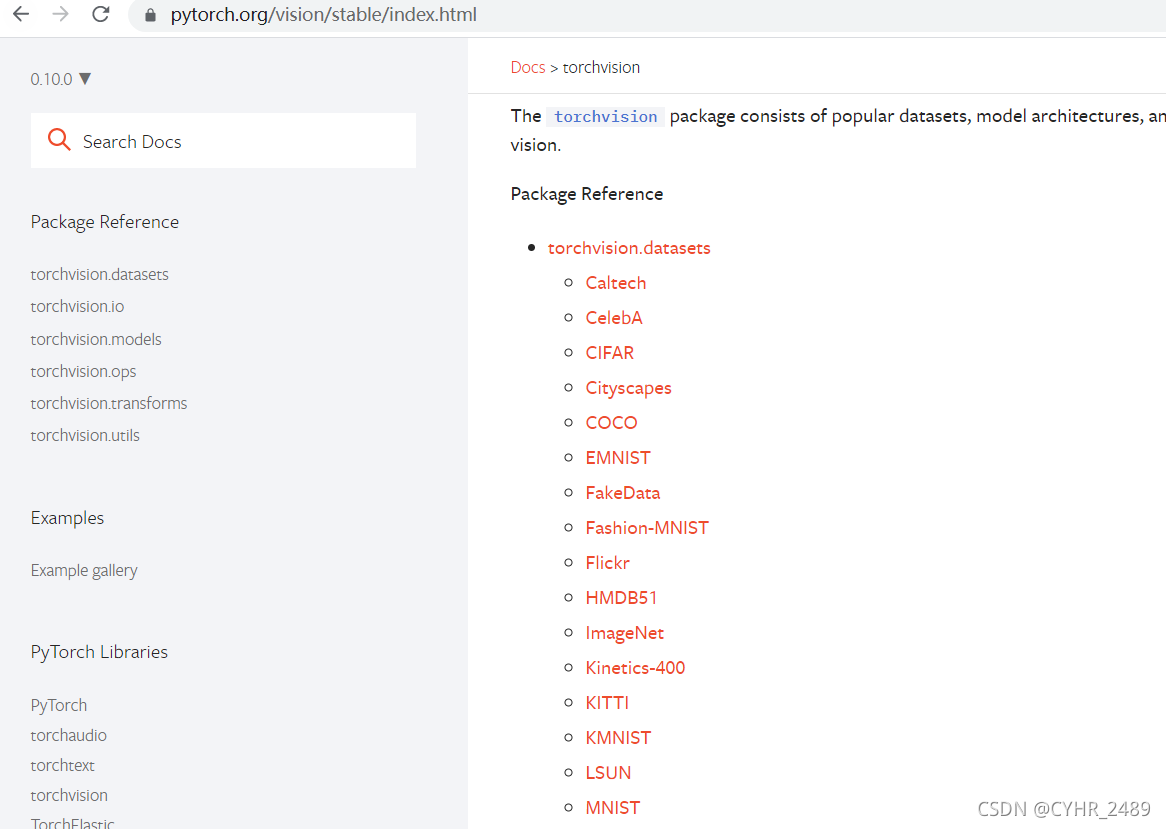This screenshot has height=829, width=1166.
Task: Open the COCO dataset link
Action: click(611, 422)
